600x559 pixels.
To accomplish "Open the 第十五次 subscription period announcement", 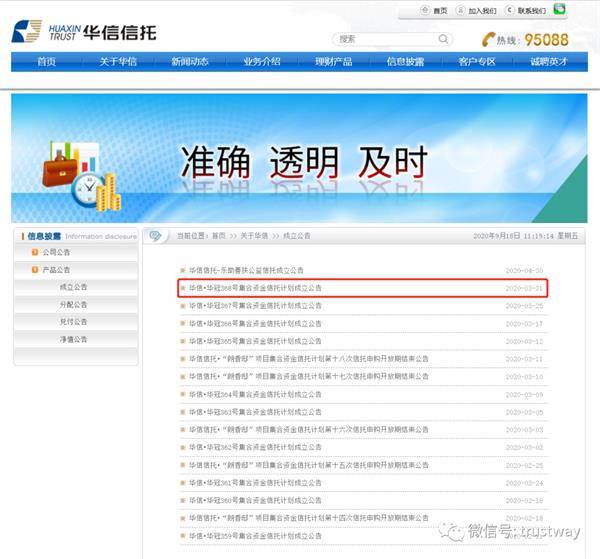I will point(308,465).
